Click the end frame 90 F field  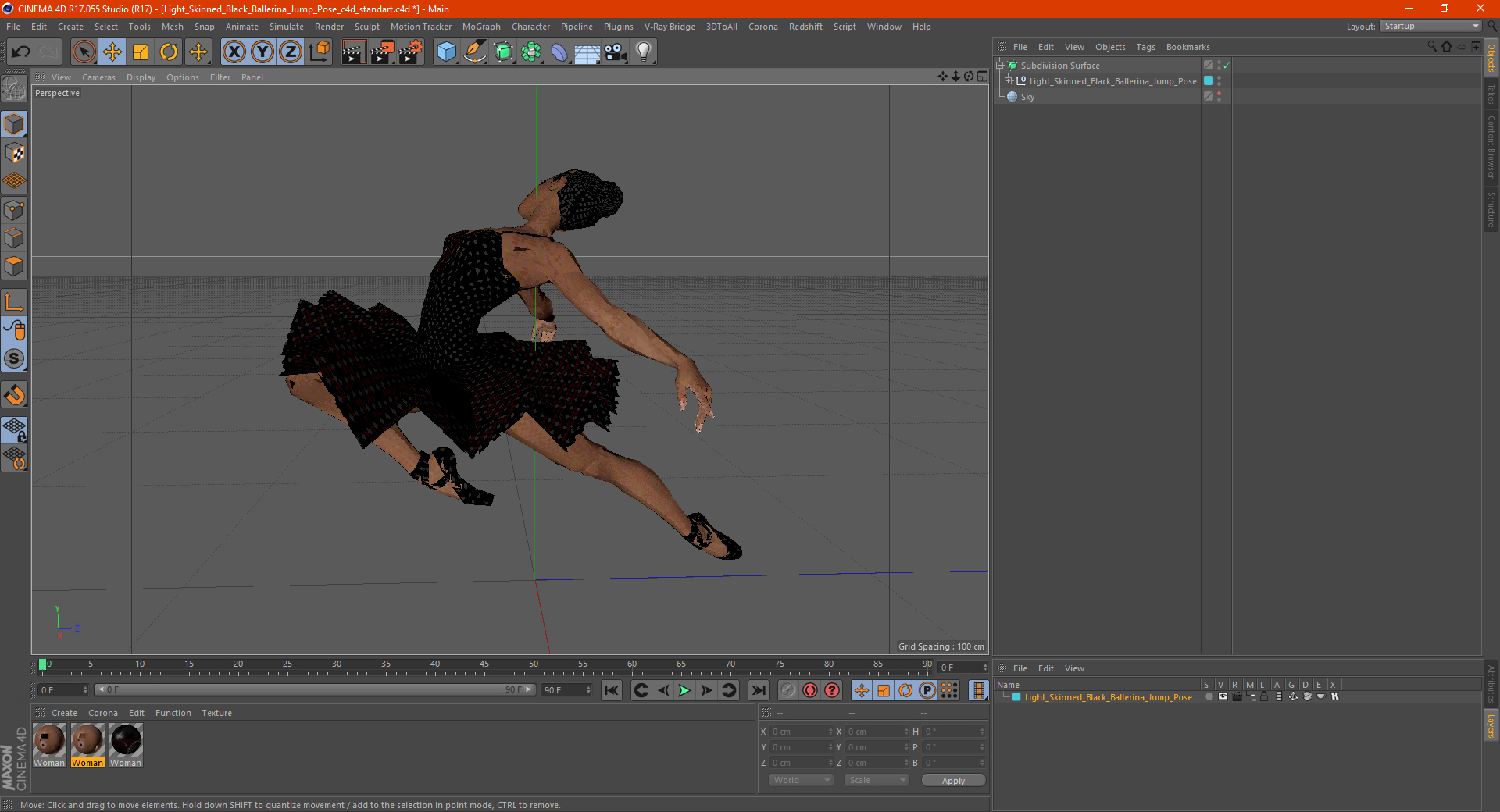(x=566, y=690)
